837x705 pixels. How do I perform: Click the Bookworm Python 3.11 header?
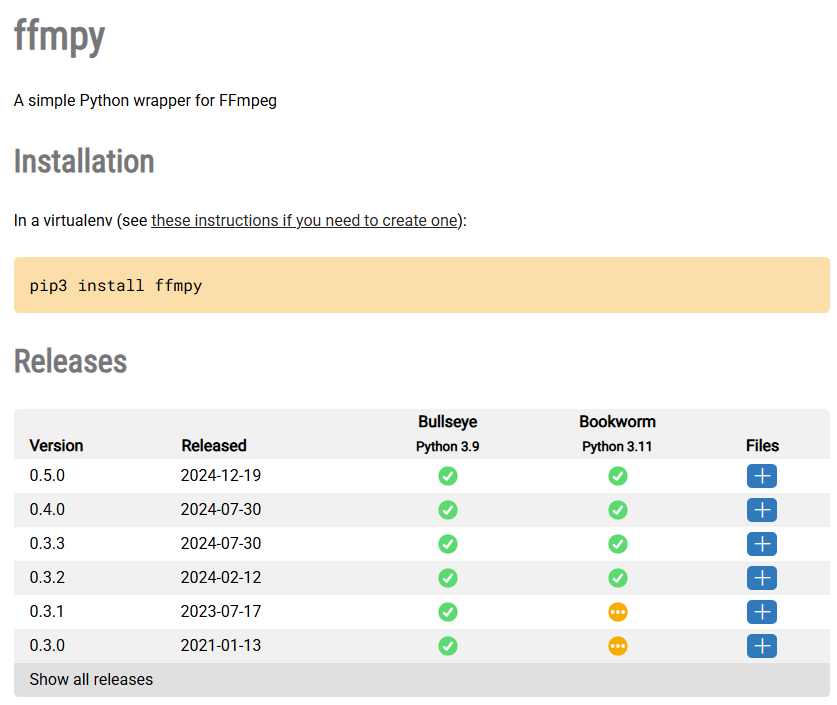pos(617,433)
